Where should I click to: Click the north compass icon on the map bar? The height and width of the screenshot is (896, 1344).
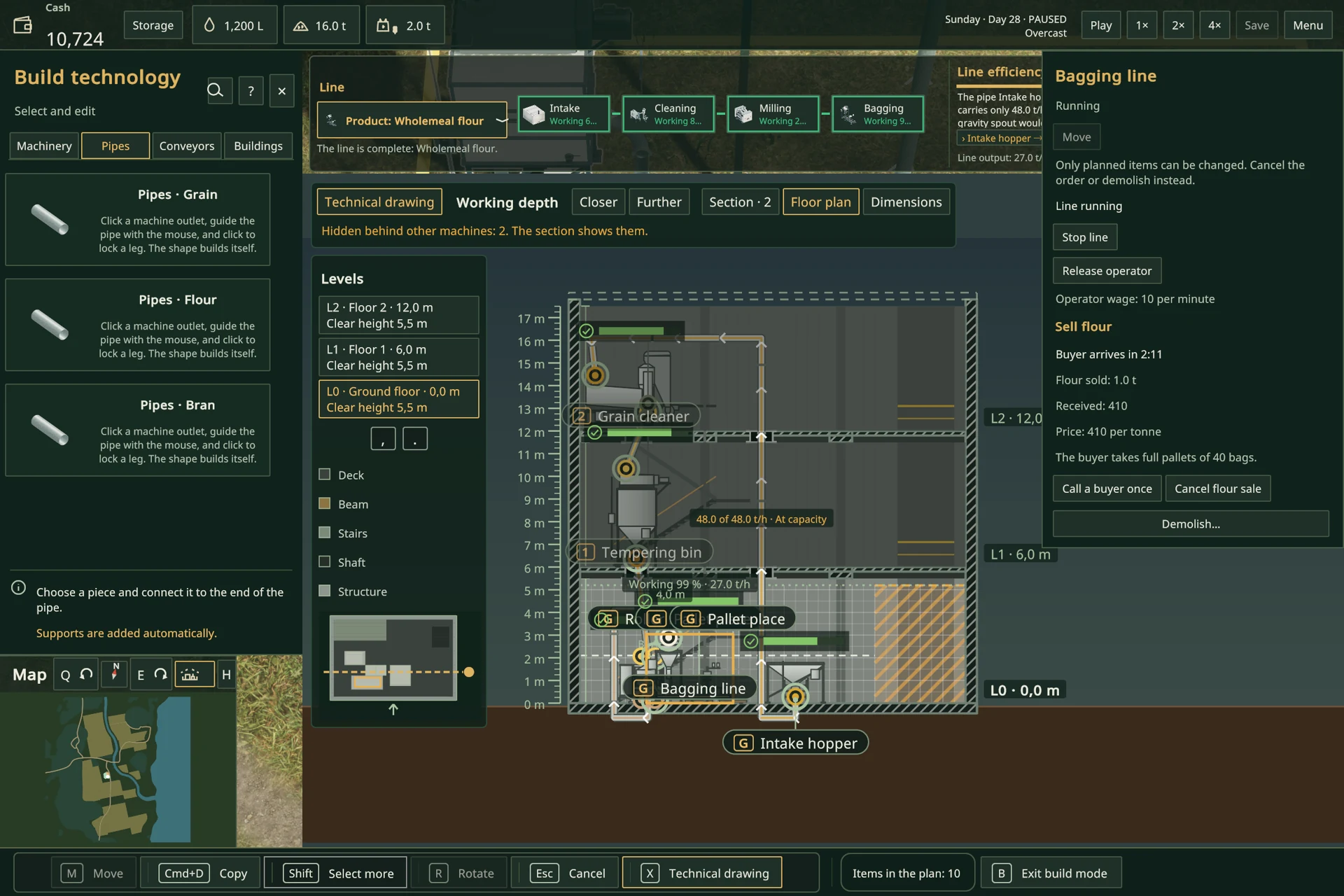115,675
